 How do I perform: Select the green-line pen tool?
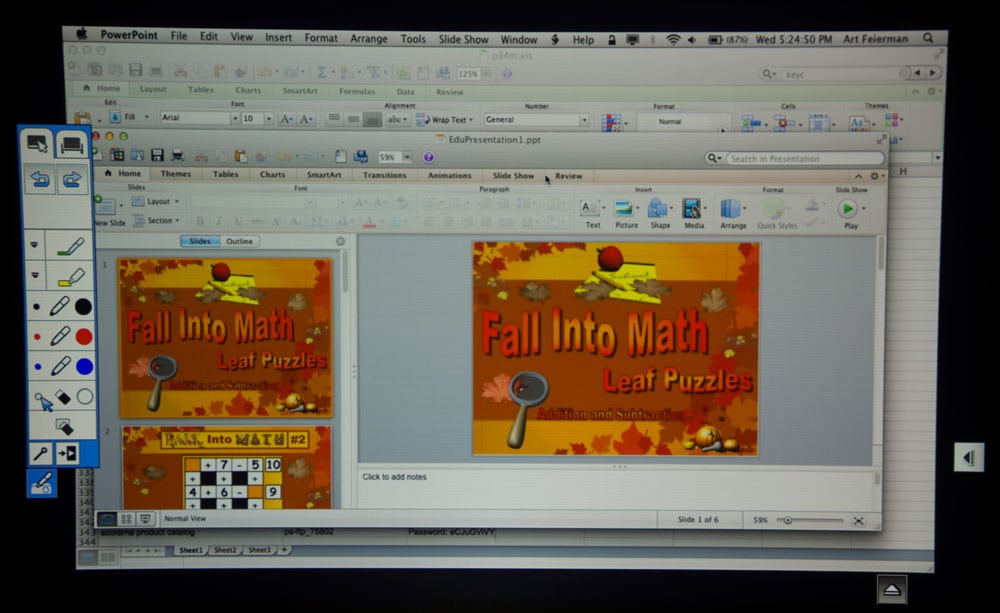[x=70, y=246]
